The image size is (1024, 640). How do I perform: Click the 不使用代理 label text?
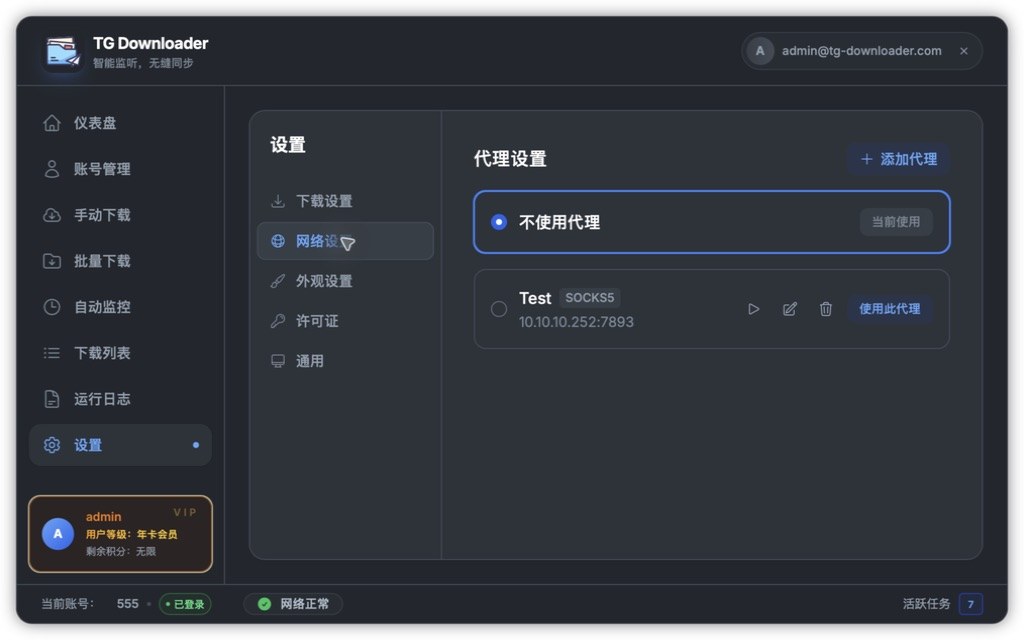[x=559, y=223]
